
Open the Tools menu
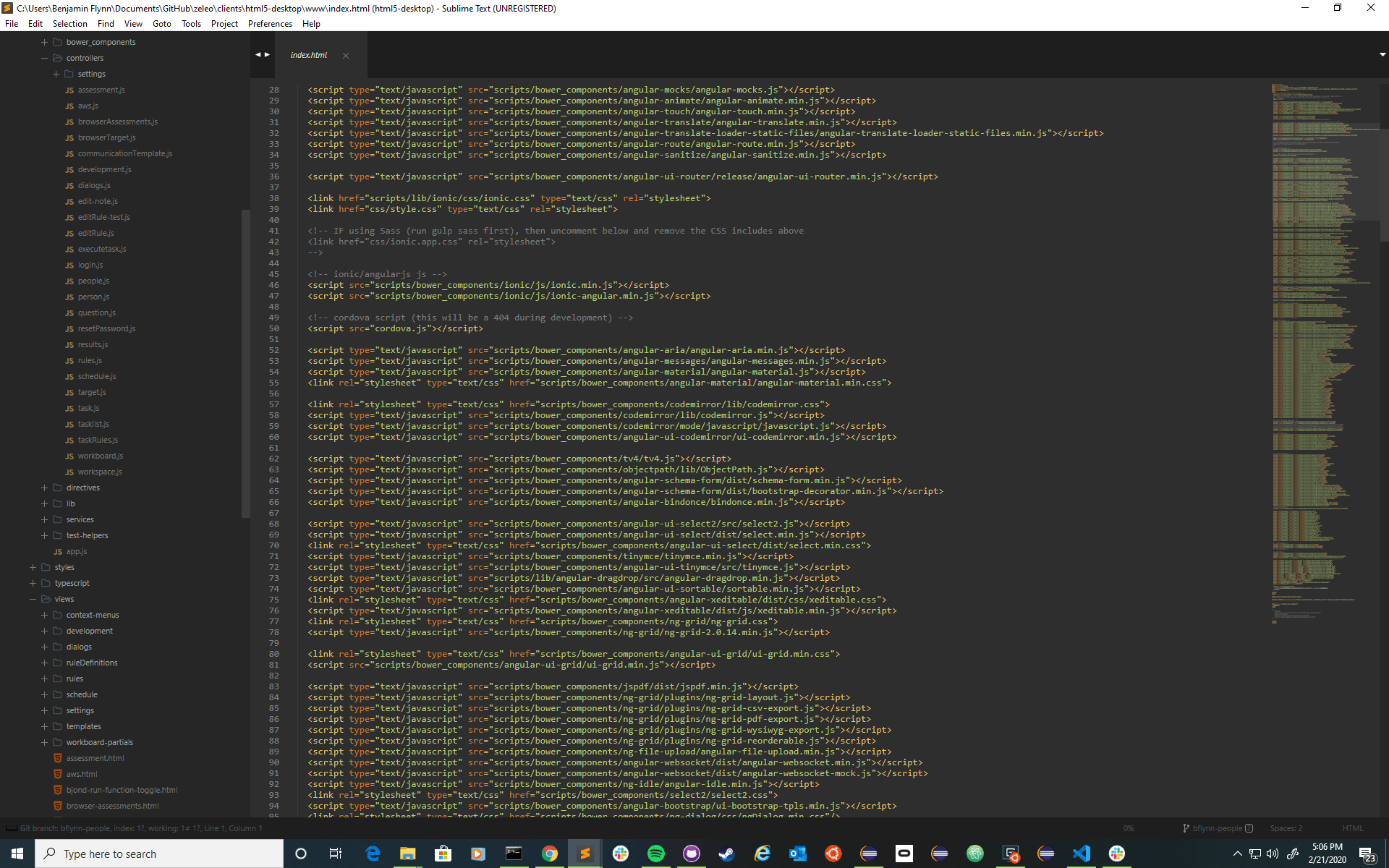coord(191,24)
